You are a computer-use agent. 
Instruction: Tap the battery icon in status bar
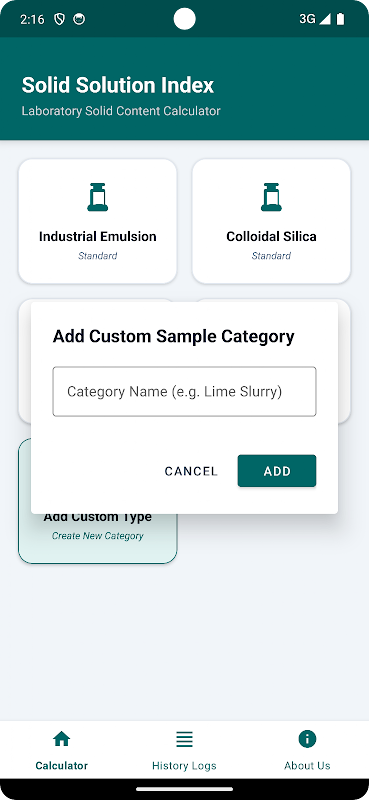[x=340, y=19]
